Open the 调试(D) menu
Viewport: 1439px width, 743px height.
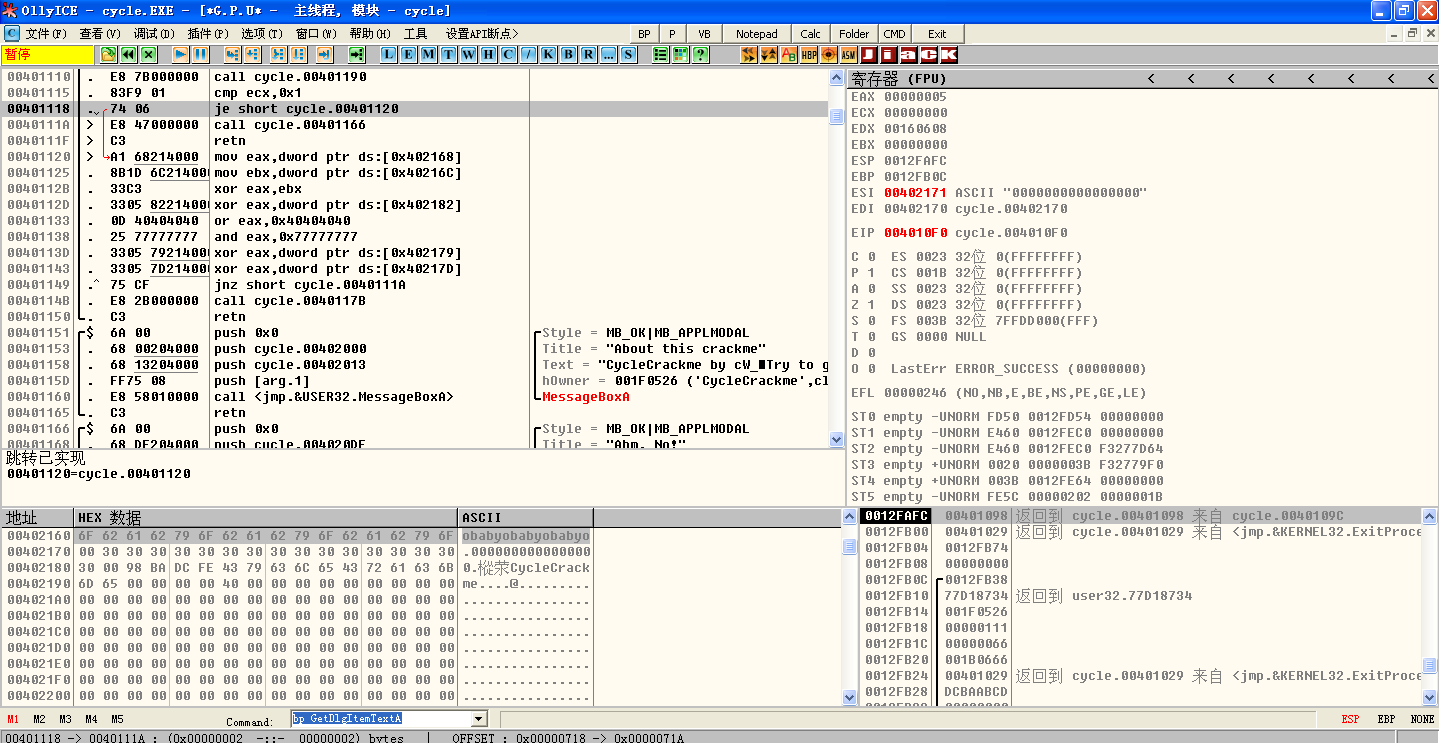154,34
